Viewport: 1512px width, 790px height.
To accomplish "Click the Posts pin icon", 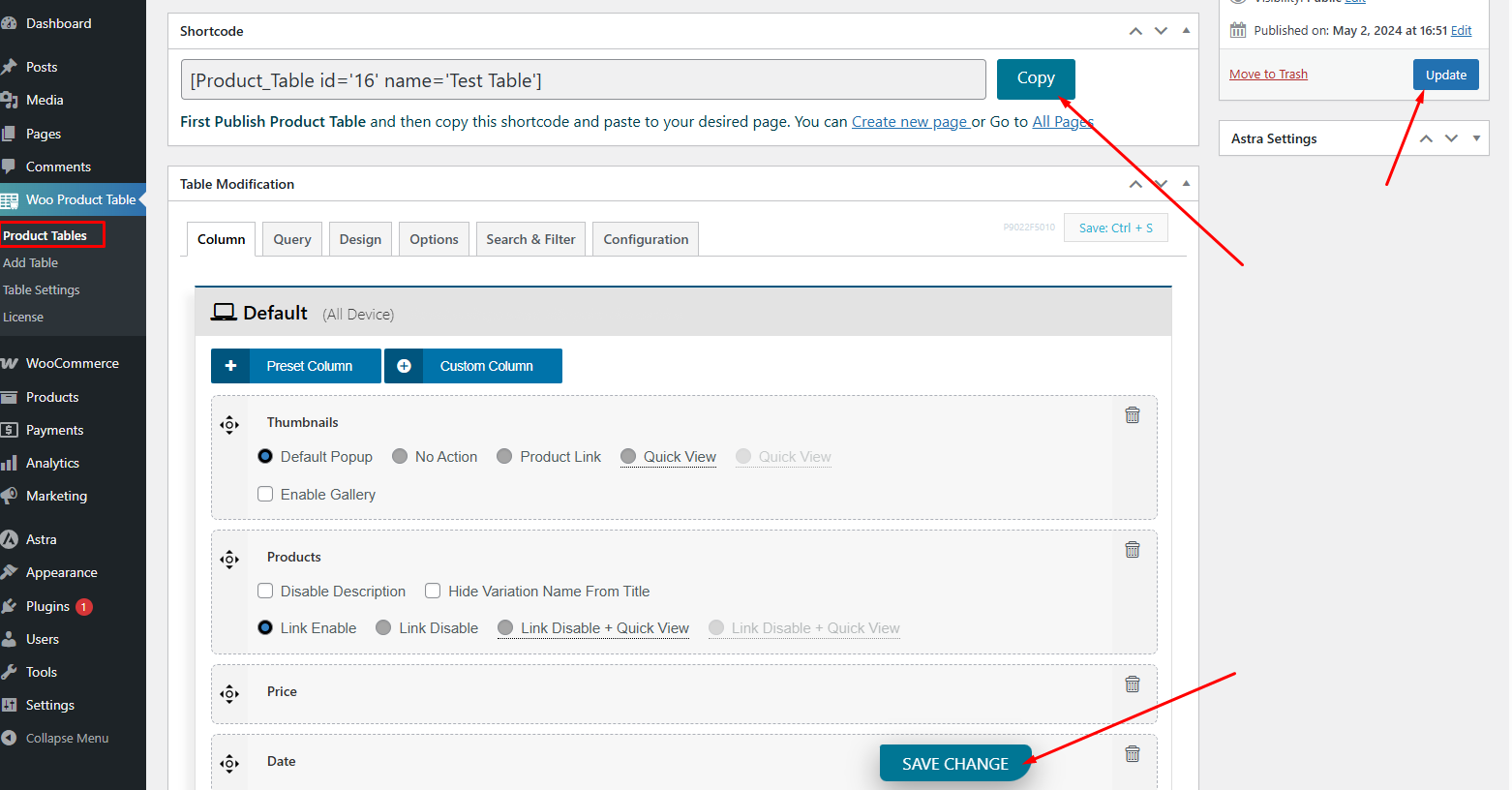I will tap(10, 67).
